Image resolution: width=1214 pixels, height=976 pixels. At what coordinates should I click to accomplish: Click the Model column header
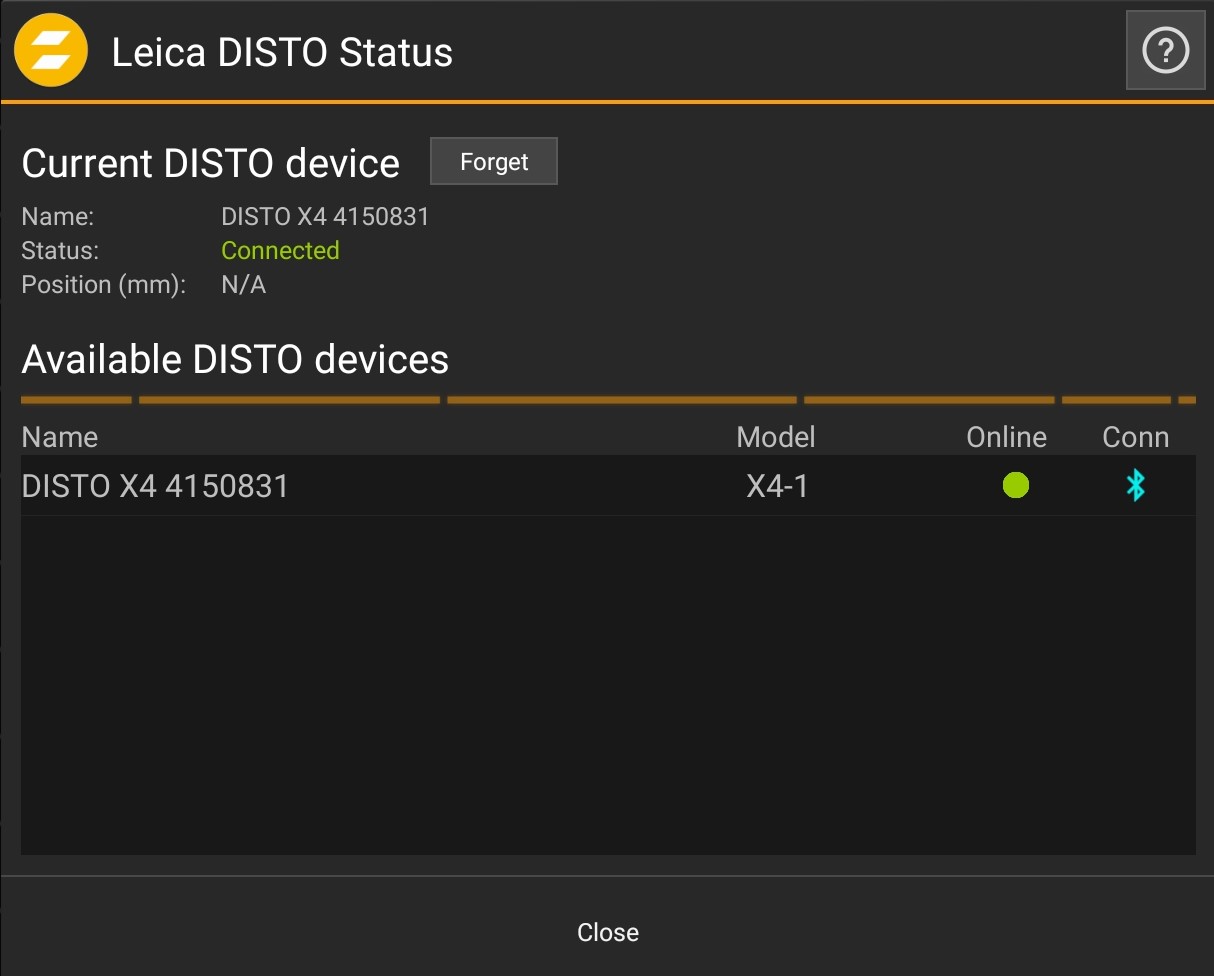pos(776,437)
